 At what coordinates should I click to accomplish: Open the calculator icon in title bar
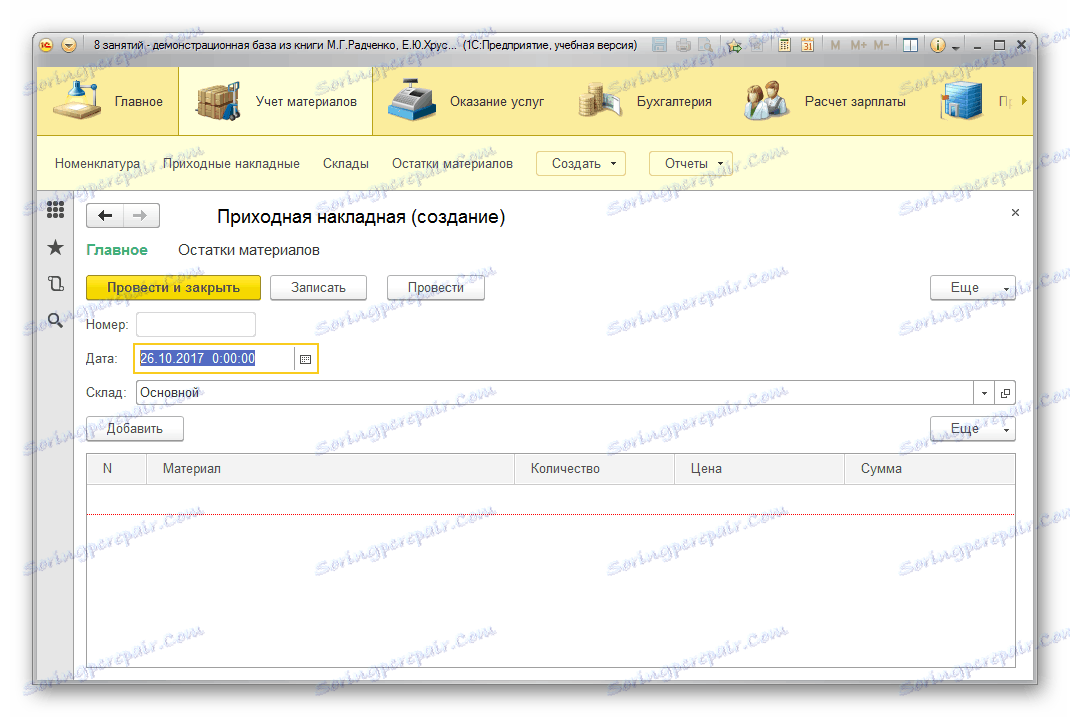(x=785, y=45)
